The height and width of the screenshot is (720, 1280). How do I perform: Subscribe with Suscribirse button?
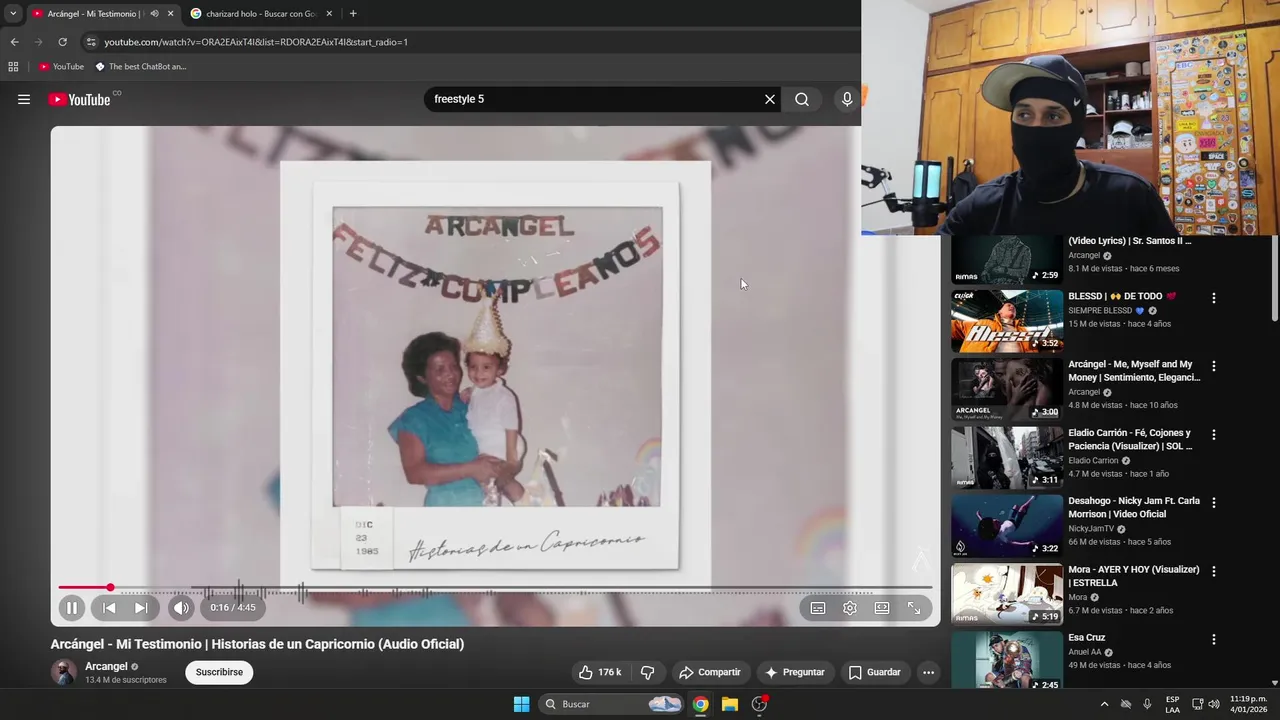click(x=219, y=672)
